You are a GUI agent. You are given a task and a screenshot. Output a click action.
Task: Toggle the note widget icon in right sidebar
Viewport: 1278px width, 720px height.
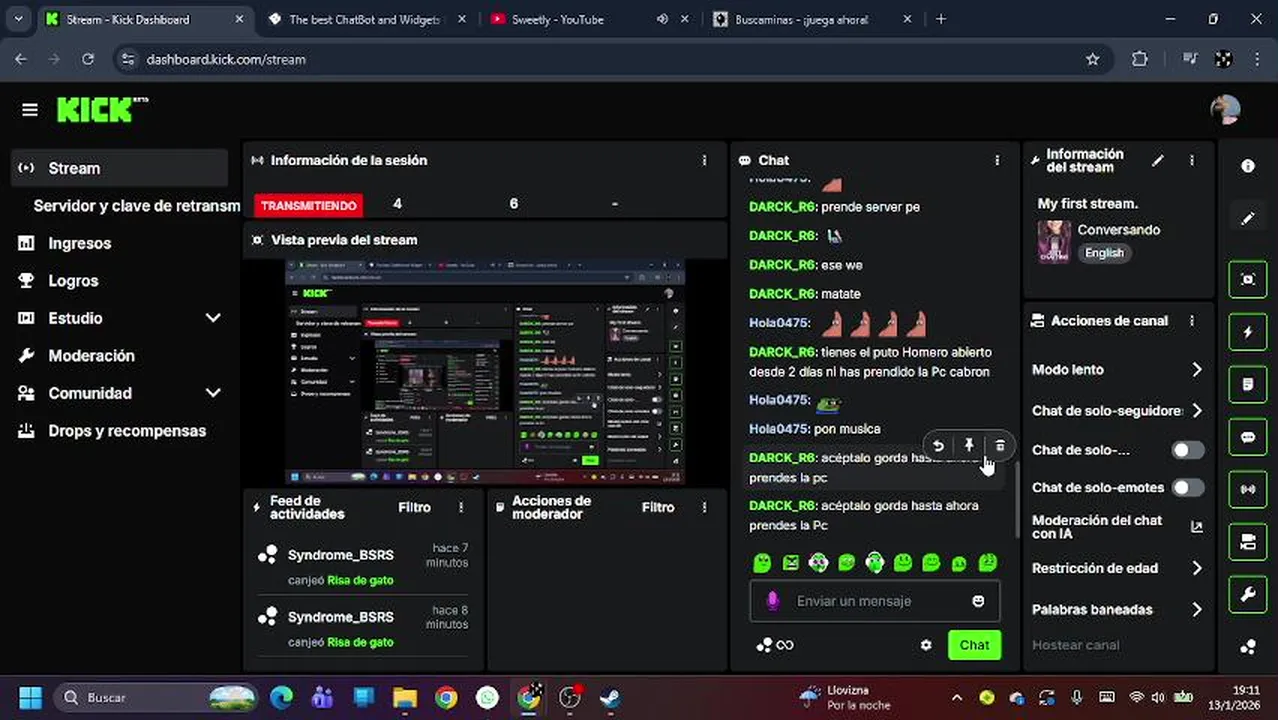point(1247,384)
